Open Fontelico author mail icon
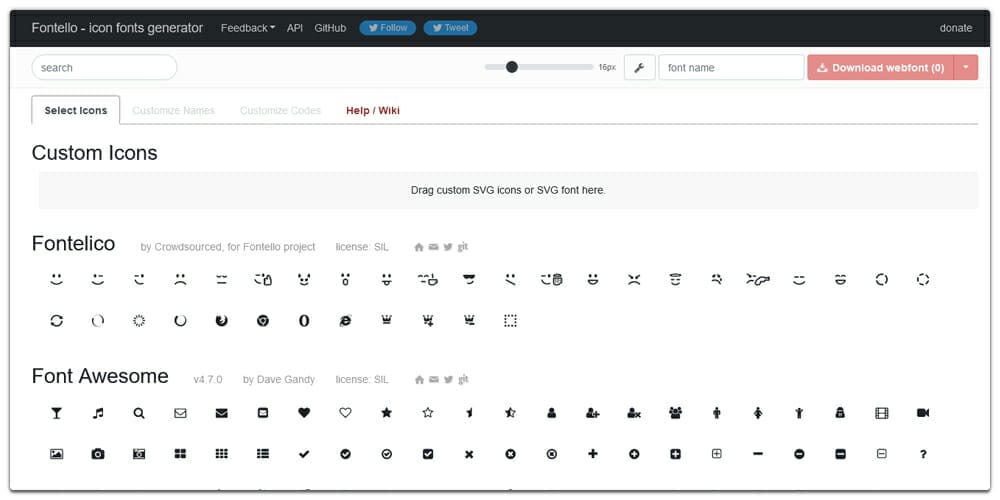This screenshot has width=1000, height=500. point(434,247)
